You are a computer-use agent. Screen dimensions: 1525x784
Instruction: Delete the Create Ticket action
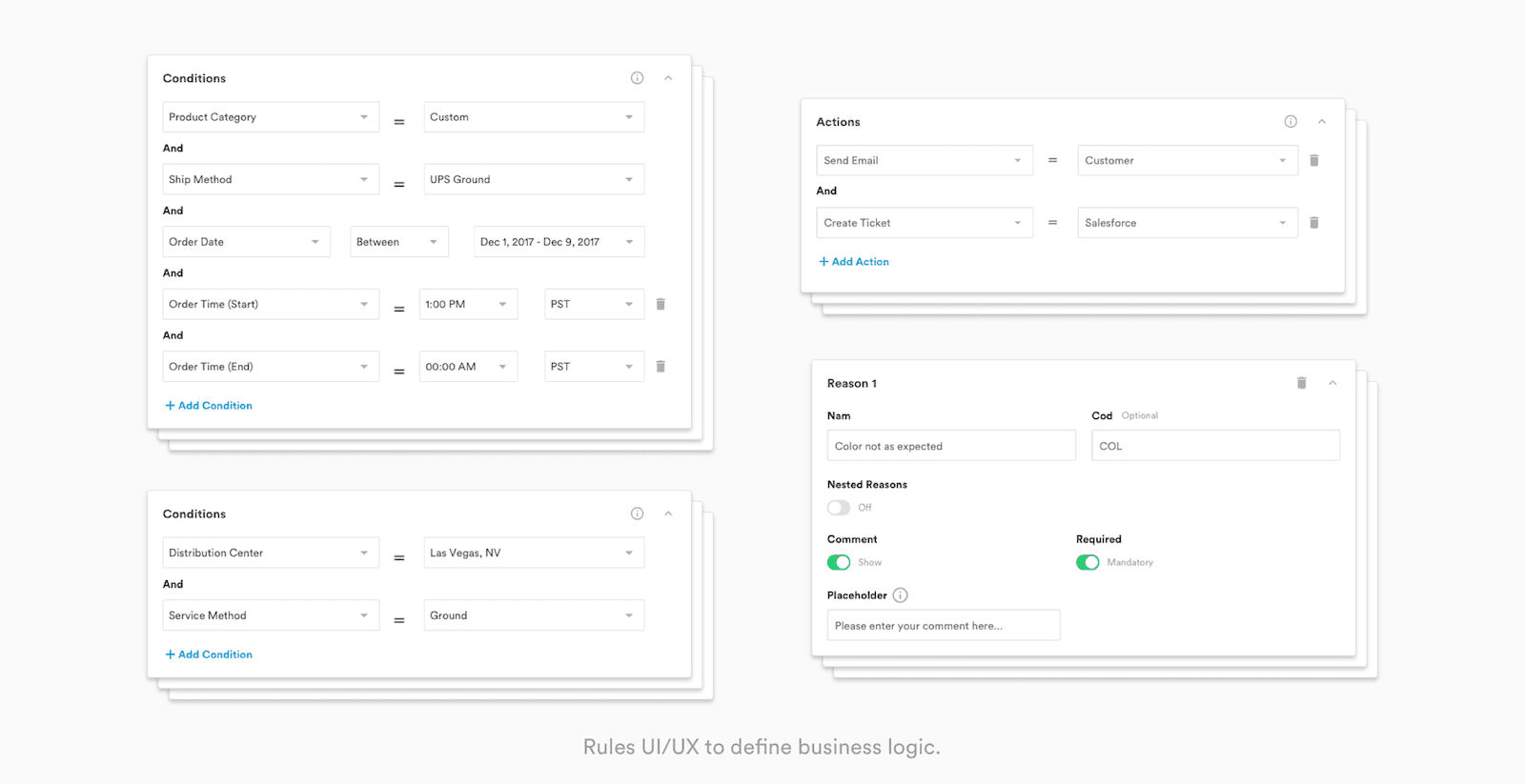(x=1314, y=223)
